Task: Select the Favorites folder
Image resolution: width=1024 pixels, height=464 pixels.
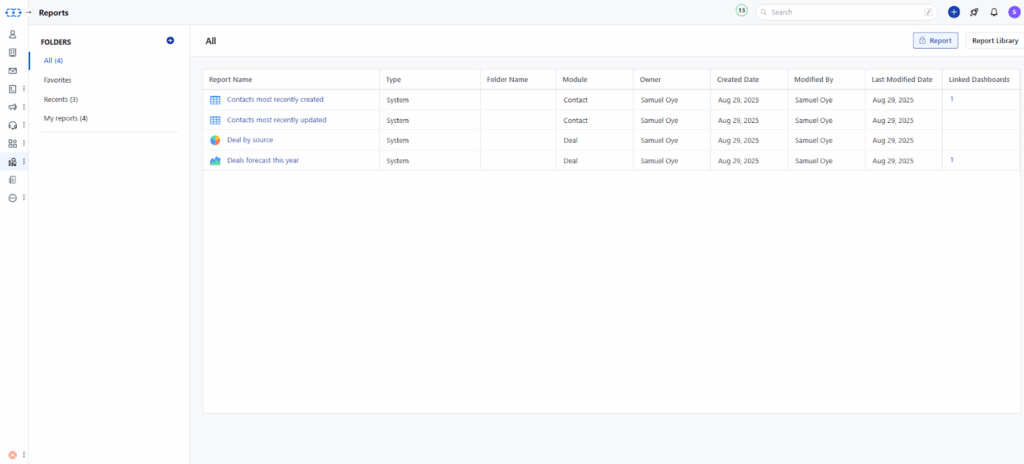Action: pos(58,80)
